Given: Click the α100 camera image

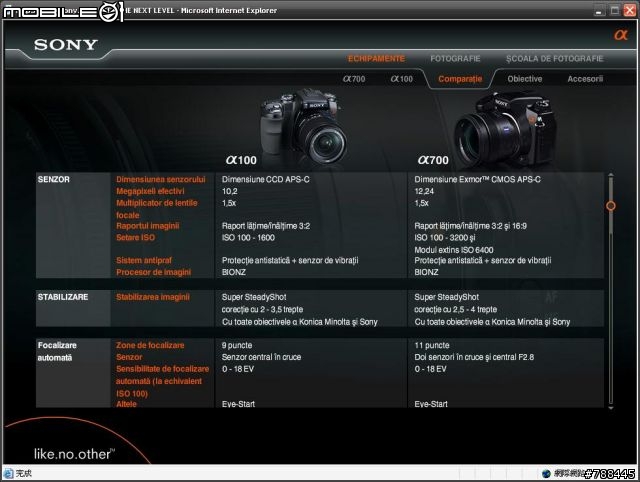Looking at the screenshot, I should pyautogui.click(x=303, y=125).
